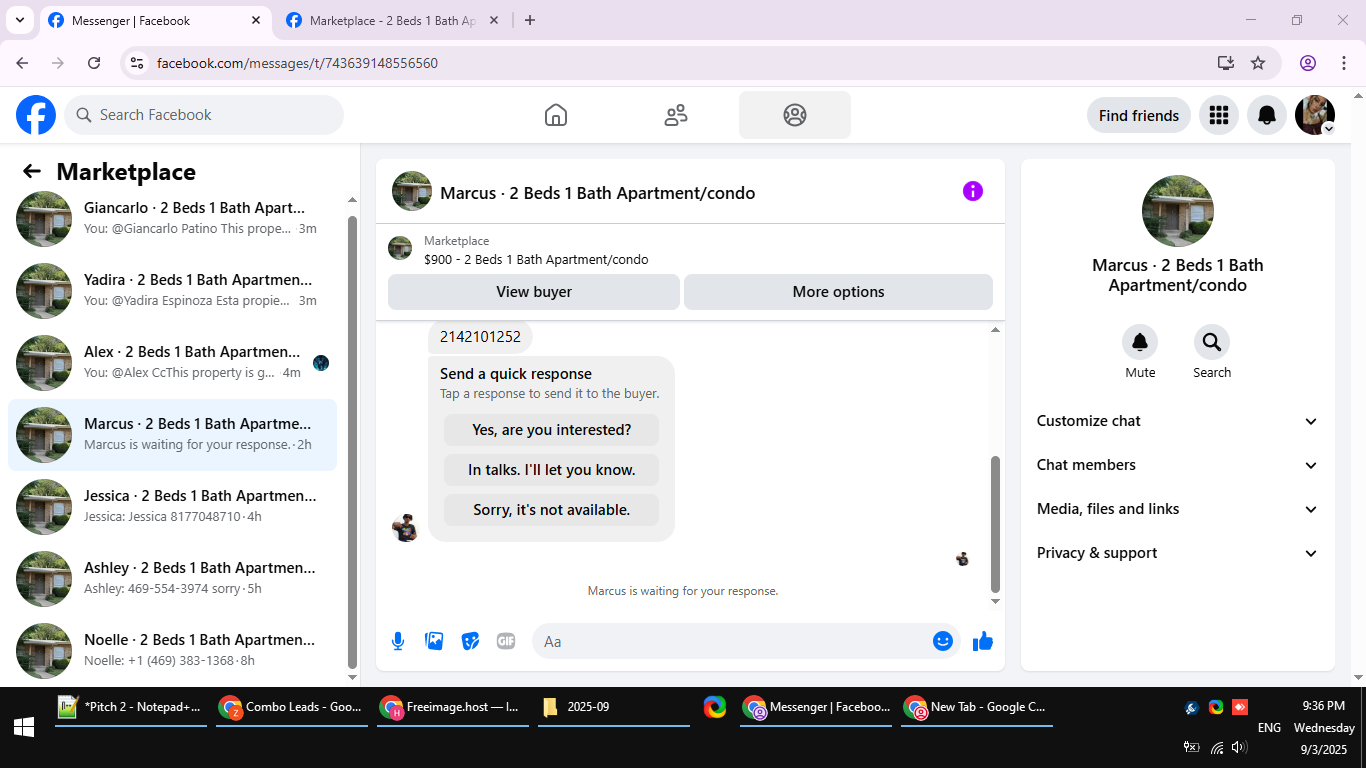Search in conversation magnifier icon
This screenshot has width=1366, height=768.
(1212, 343)
